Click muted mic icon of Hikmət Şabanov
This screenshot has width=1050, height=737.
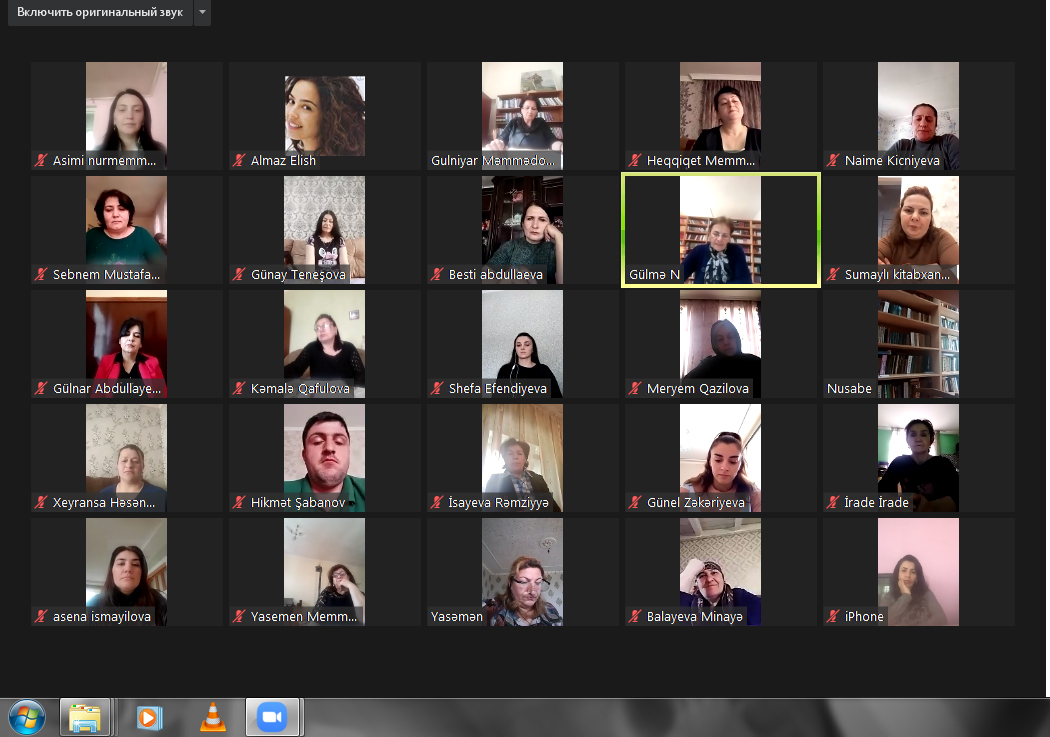[239, 502]
